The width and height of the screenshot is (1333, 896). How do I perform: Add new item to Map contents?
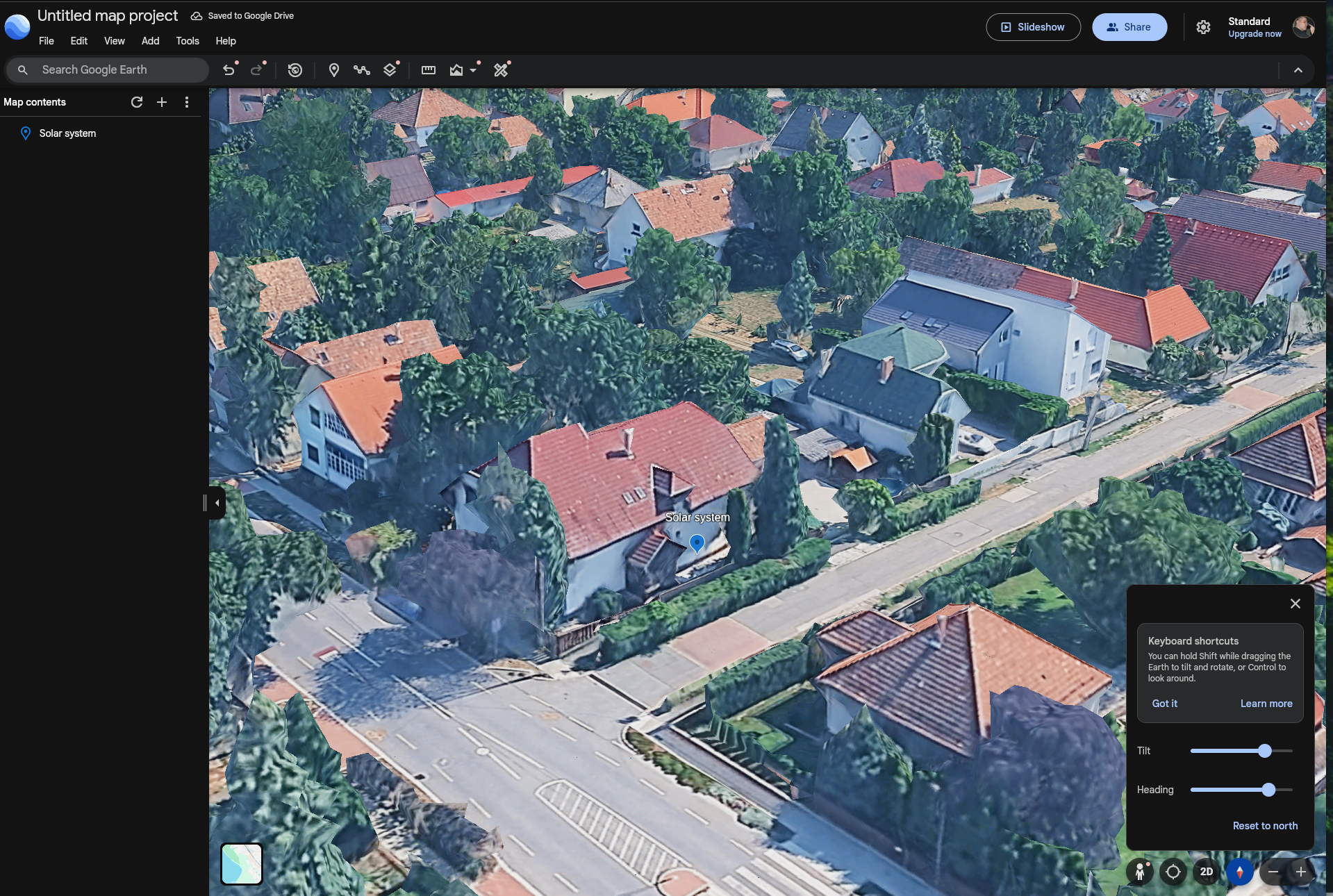point(162,102)
